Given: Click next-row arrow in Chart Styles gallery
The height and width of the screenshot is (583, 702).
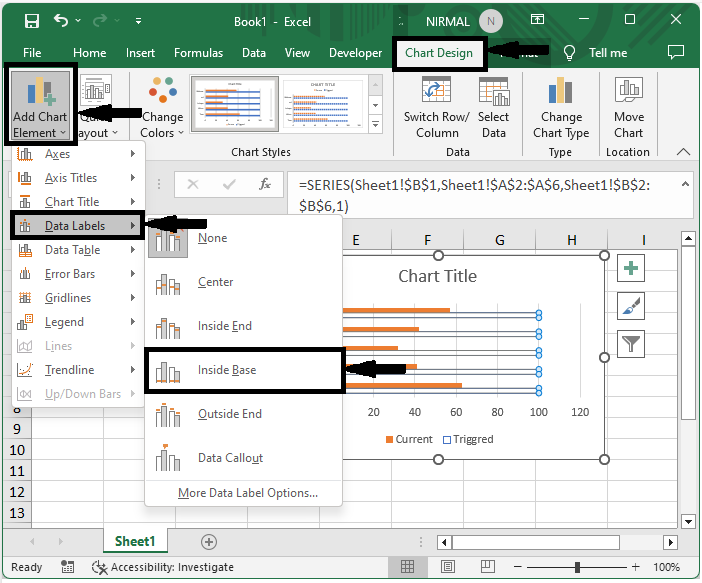Looking at the screenshot, I should point(376,105).
